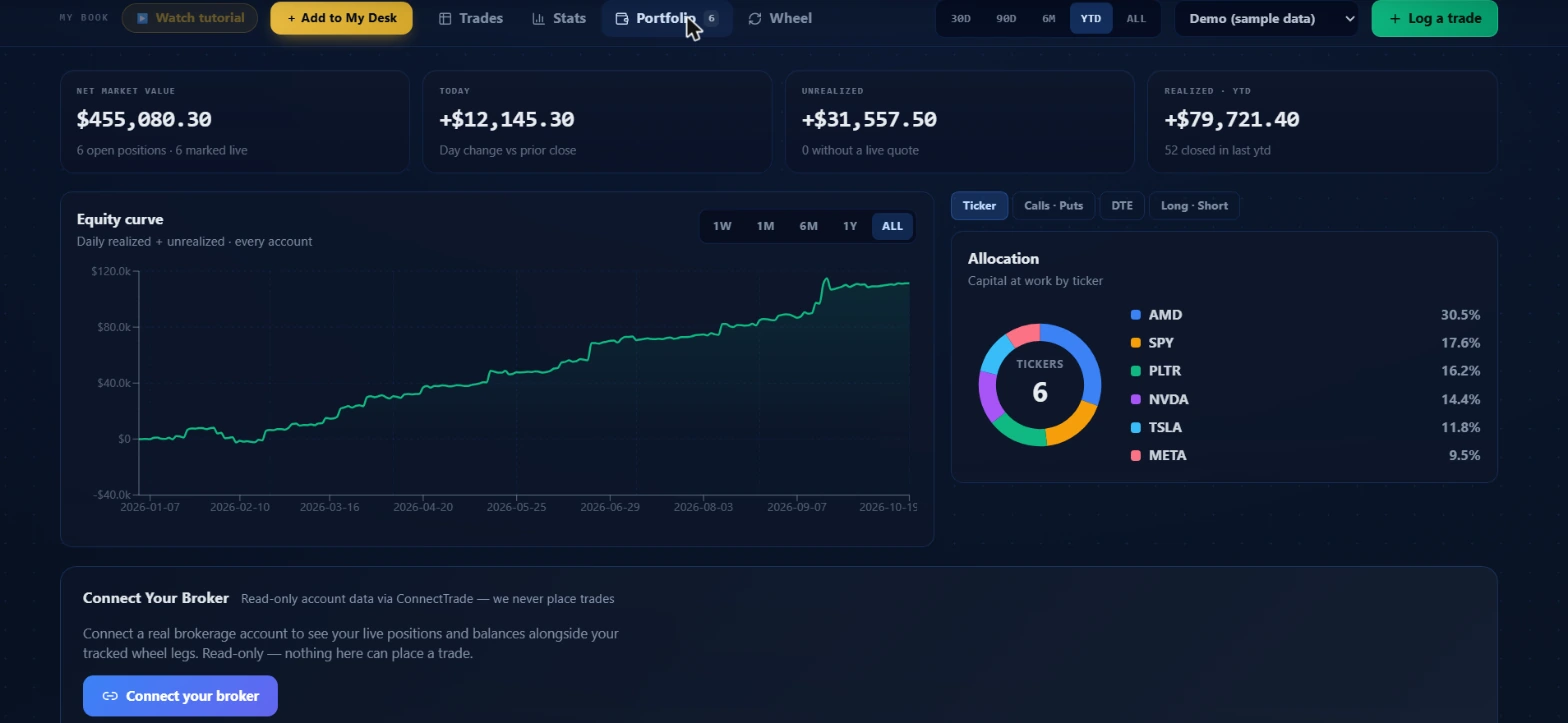Switch allocation view to Ticker
The height and width of the screenshot is (723, 1568).
979,206
